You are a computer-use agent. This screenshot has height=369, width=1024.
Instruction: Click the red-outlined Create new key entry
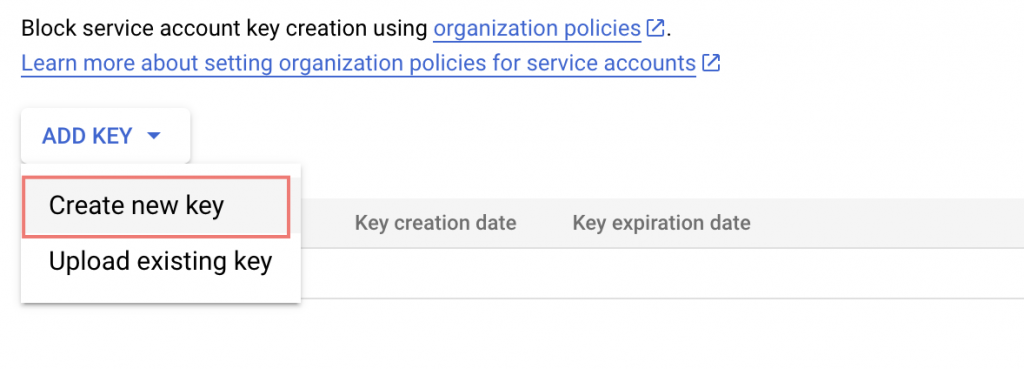pos(155,206)
